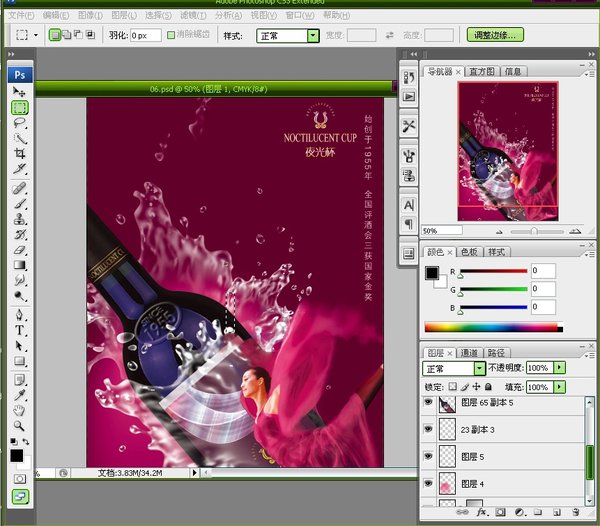The image size is (600, 526).
Task: Choose Intersect with Selection mode
Action: [x=90, y=35]
